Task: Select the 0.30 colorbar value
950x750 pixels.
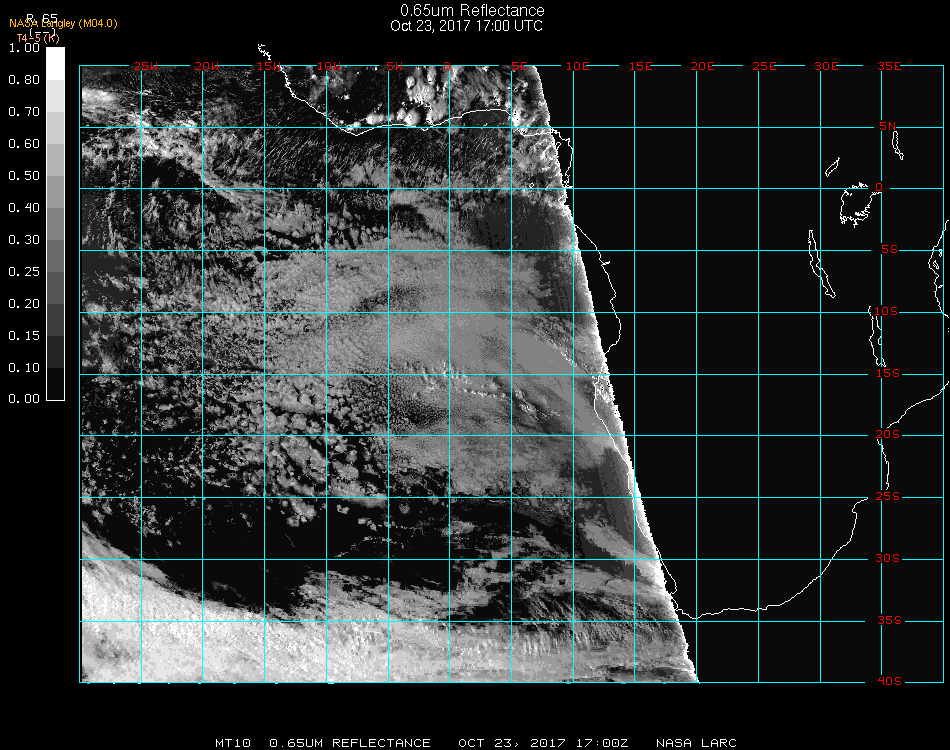Action: click(24, 240)
